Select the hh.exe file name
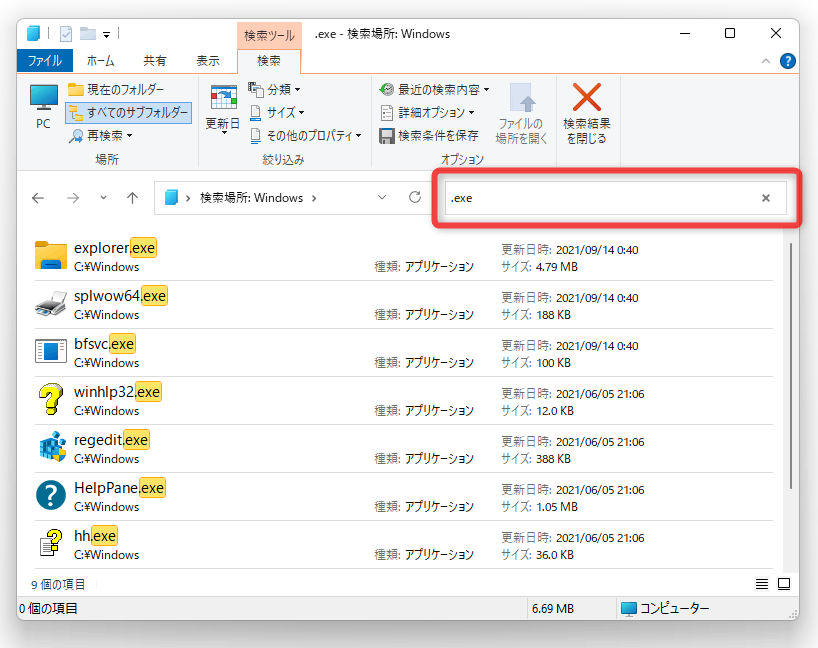The width and height of the screenshot is (818, 648). click(95, 536)
